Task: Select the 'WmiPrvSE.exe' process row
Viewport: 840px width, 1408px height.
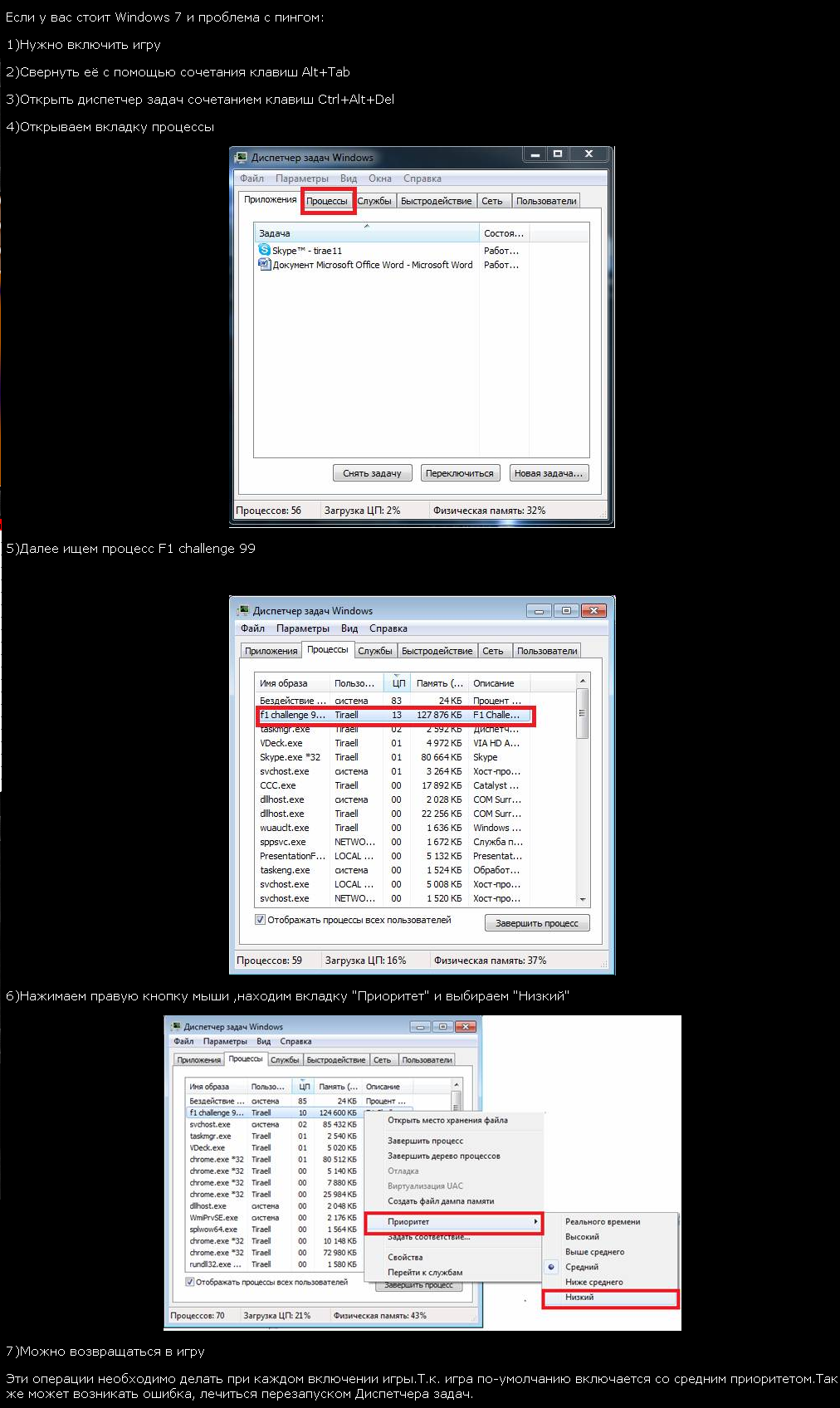Action: (x=274, y=1218)
